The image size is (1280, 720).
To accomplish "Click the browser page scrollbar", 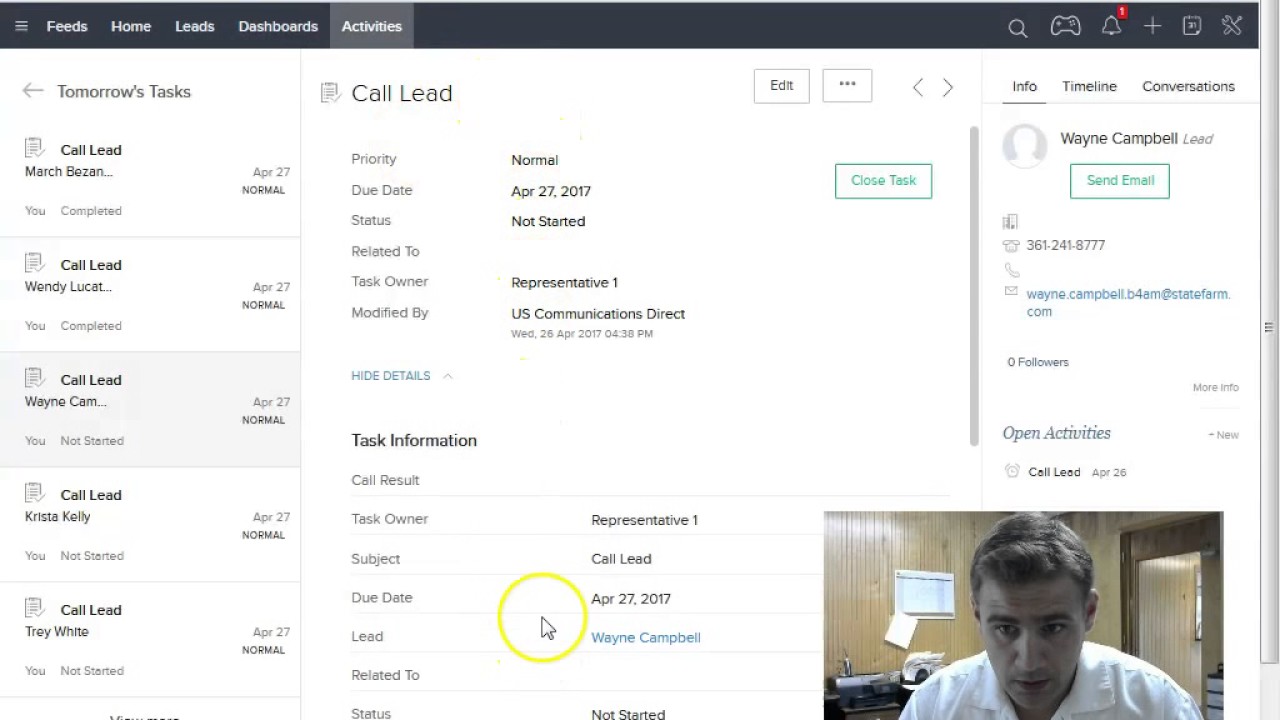I will click(1269, 330).
